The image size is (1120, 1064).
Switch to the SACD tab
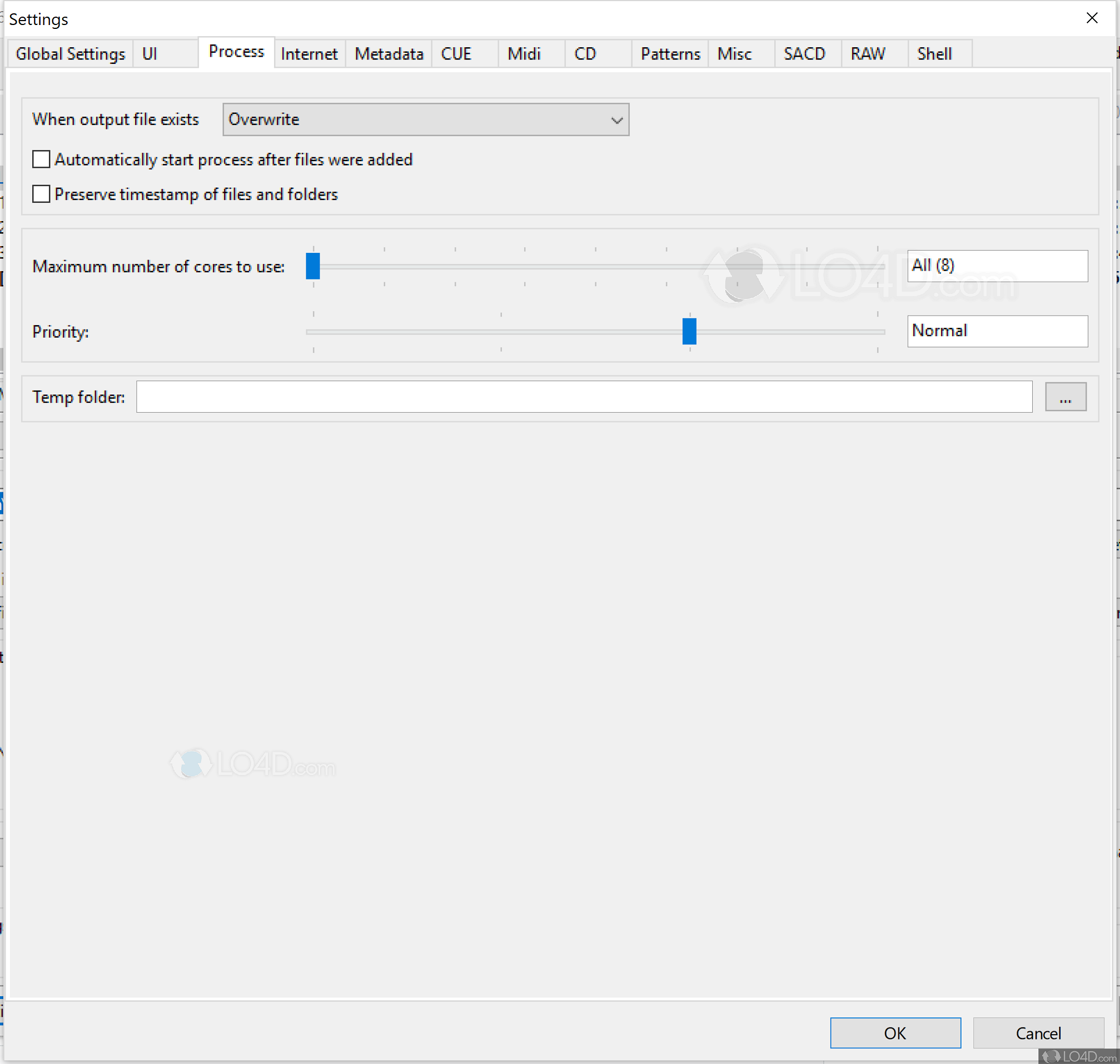point(804,54)
